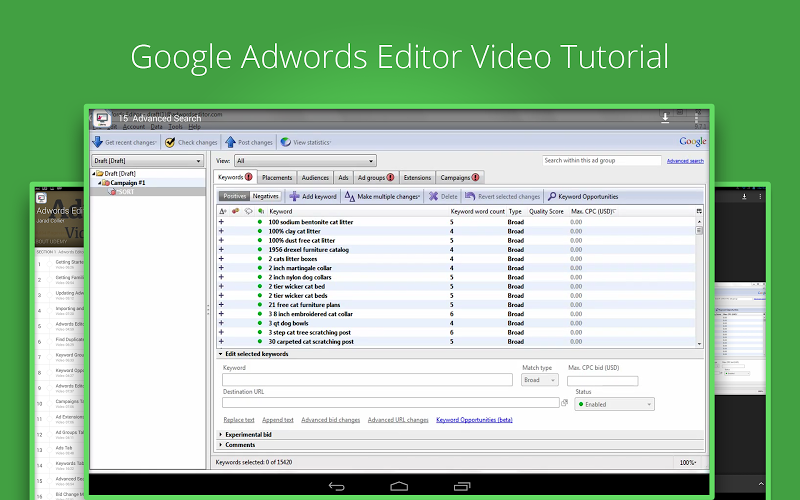Select the 1956 drexel furniture catalog keyword
Screen dimensions: 800x500
tap(309, 249)
